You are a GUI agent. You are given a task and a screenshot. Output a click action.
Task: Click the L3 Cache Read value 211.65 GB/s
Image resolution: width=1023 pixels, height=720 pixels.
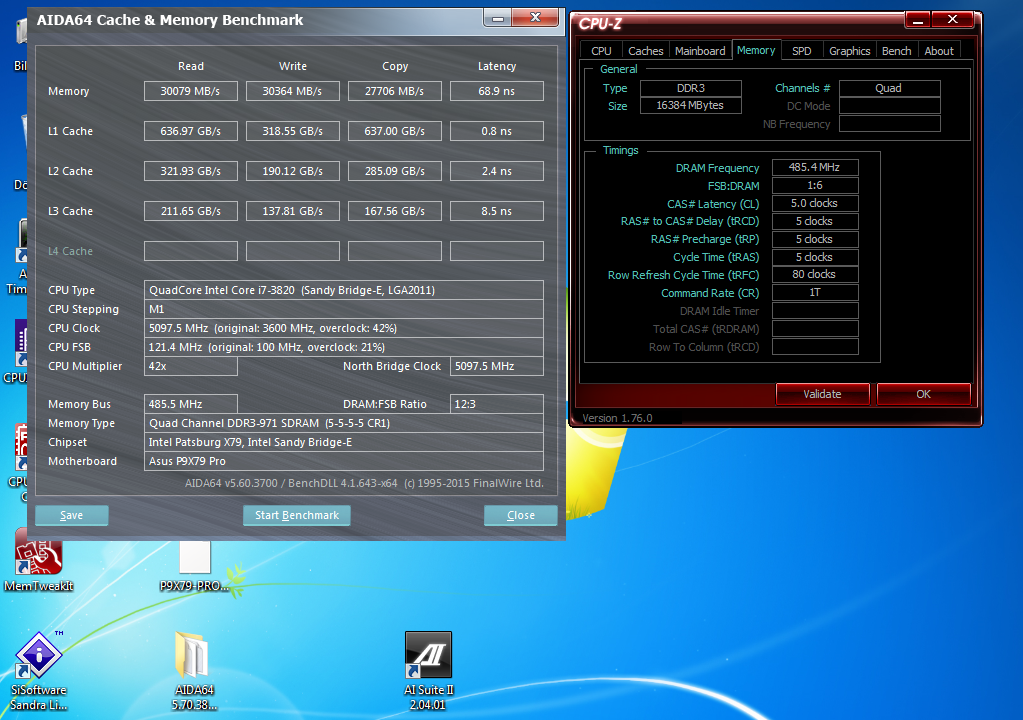click(191, 211)
